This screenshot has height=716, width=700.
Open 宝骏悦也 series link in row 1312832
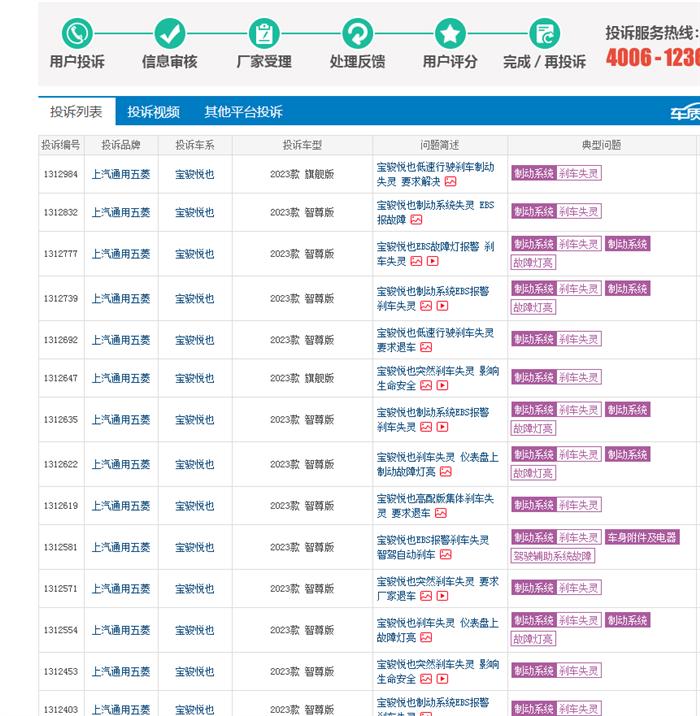(195, 213)
